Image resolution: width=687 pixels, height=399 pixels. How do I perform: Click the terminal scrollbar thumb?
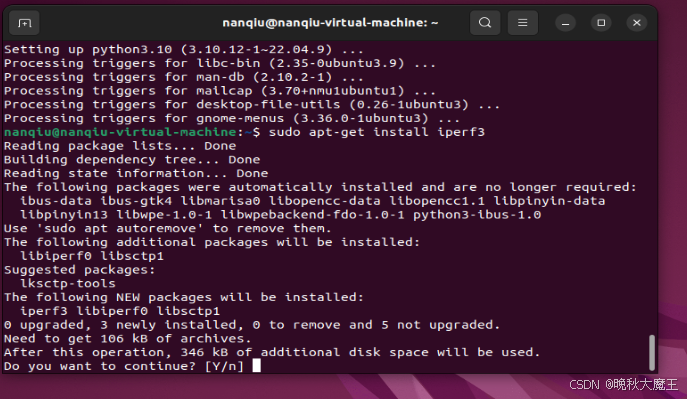pos(652,353)
